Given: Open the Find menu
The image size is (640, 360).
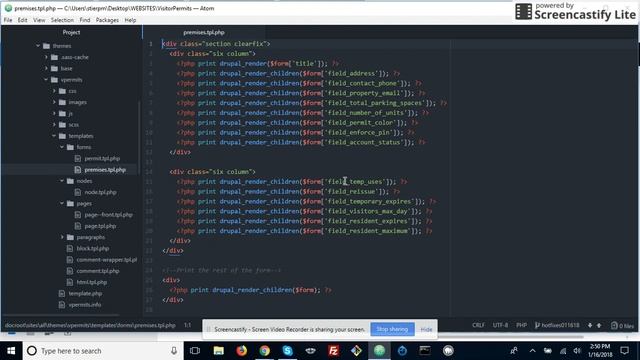Looking at the screenshot, I should [x=84, y=20].
